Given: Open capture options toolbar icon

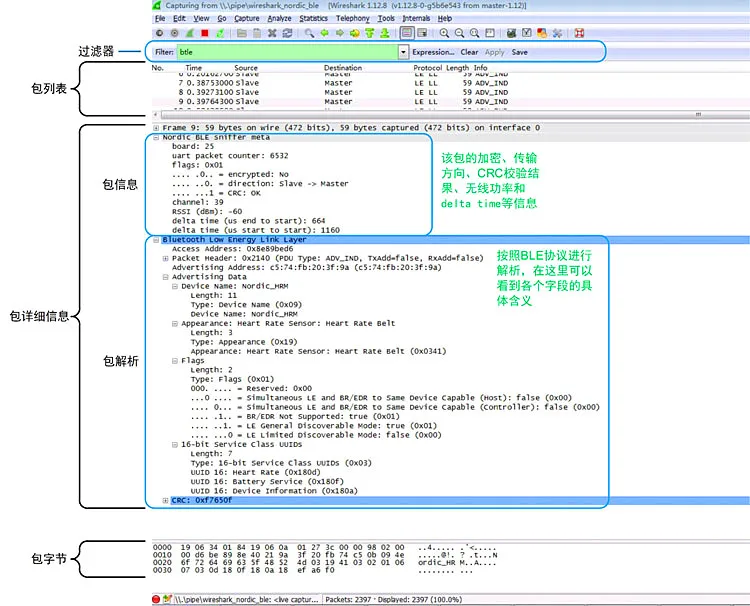Looking at the screenshot, I should click(175, 33).
